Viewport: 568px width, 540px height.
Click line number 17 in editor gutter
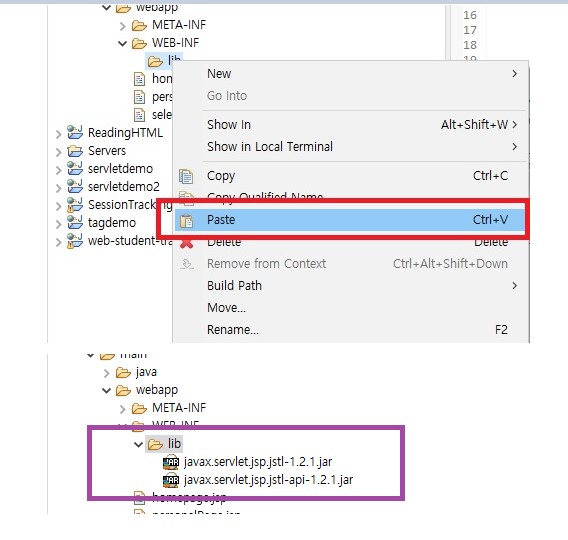(470, 30)
